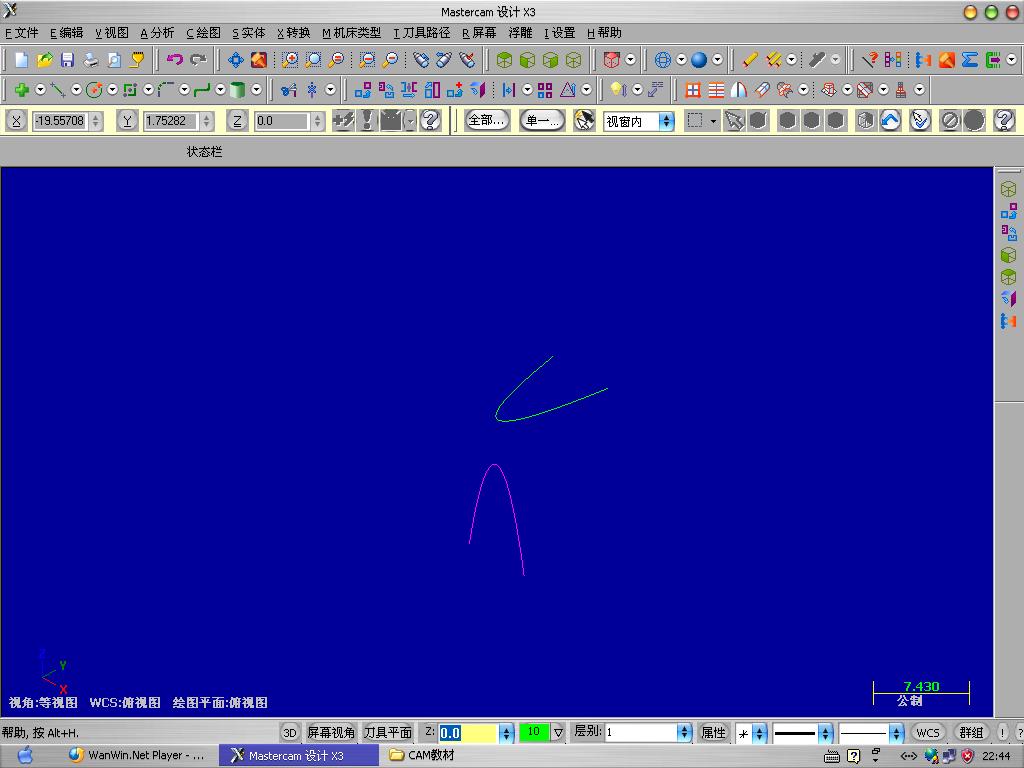The width and height of the screenshot is (1024, 768).
Task: Open print preview with the magnifier page icon
Action: tap(114, 60)
